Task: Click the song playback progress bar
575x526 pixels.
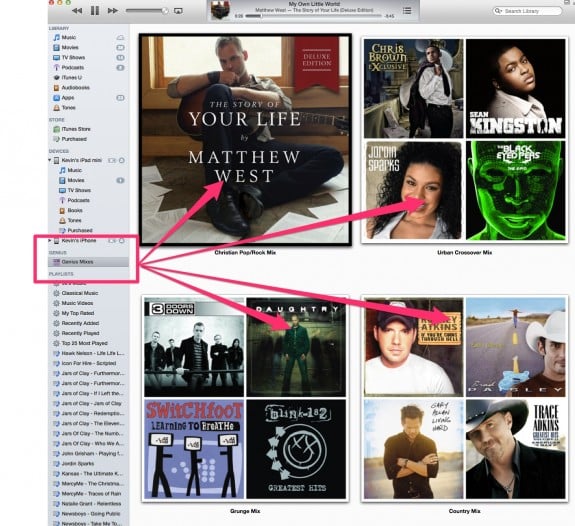Action: (313, 16)
